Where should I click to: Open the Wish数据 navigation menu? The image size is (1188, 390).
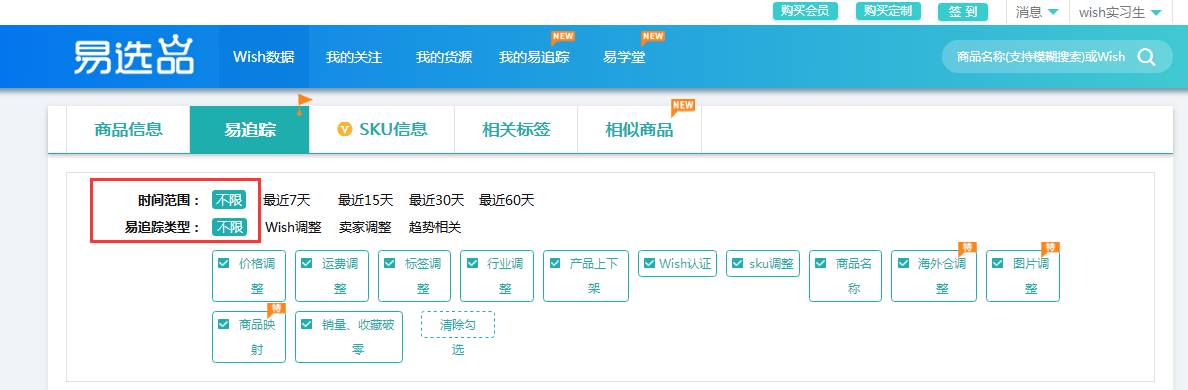(264, 57)
